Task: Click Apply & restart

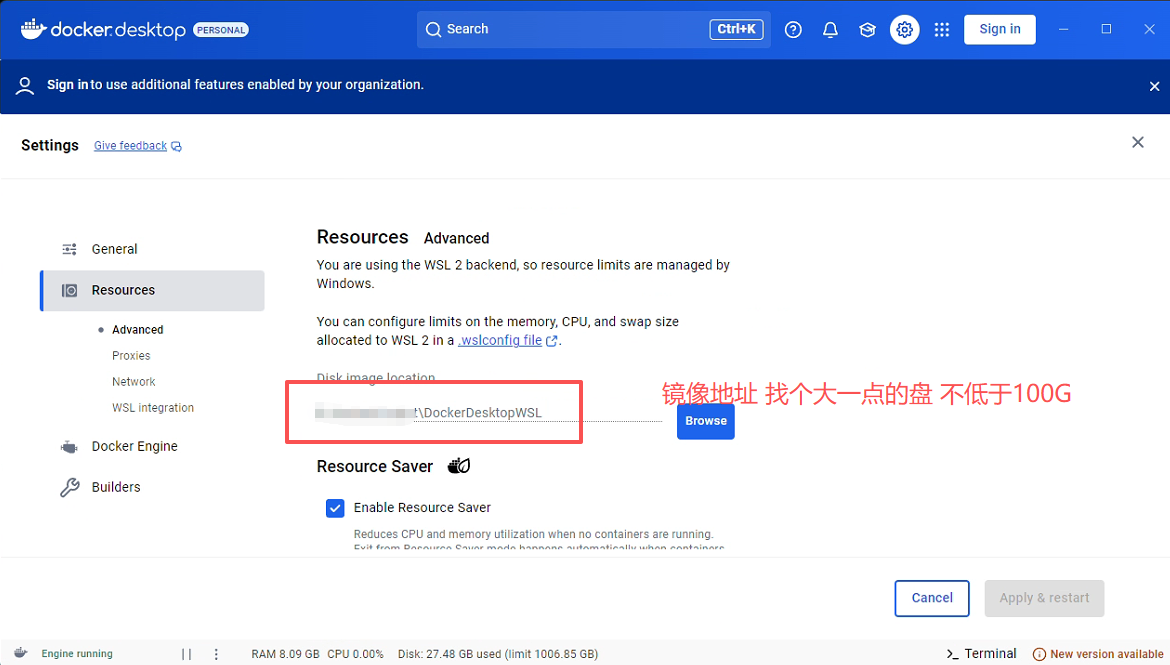Action: click(x=1044, y=598)
